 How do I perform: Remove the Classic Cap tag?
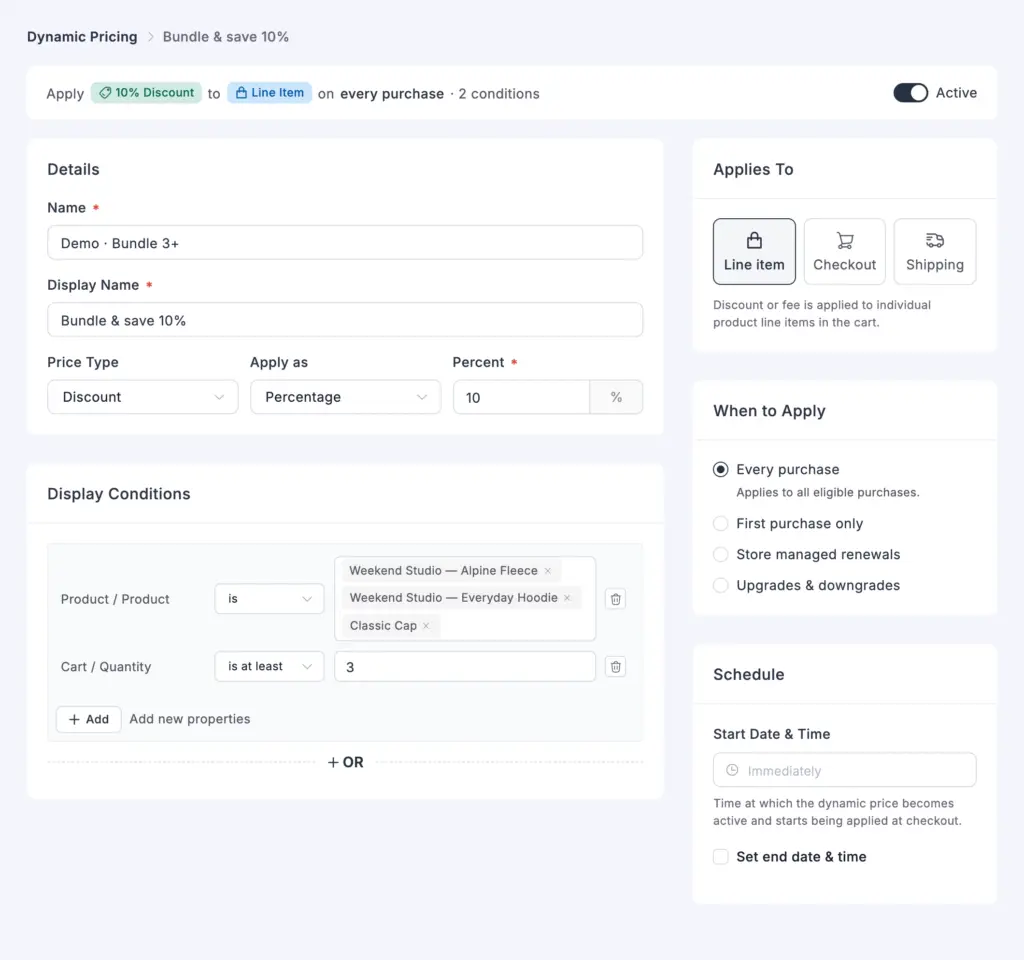click(426, 626)
